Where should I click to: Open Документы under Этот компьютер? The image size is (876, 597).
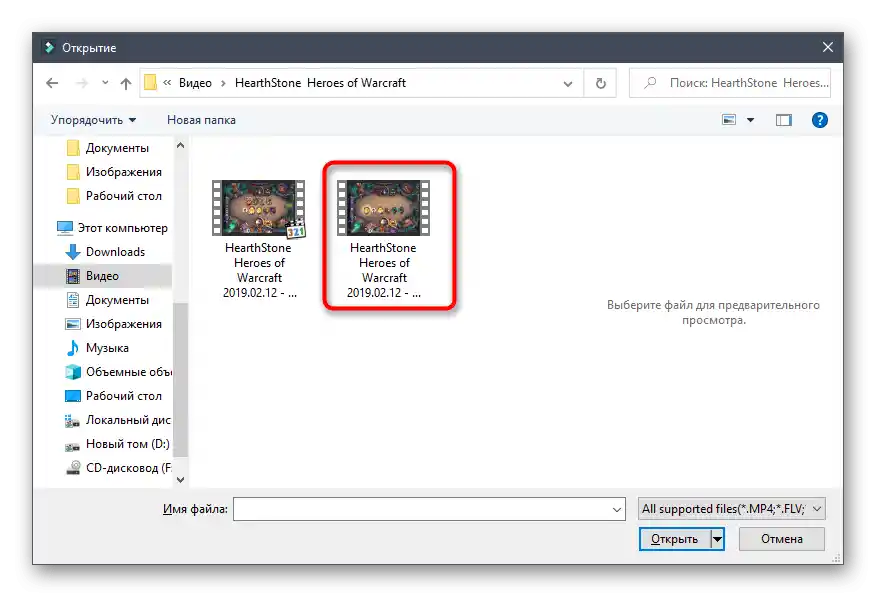tap(107, 300)
